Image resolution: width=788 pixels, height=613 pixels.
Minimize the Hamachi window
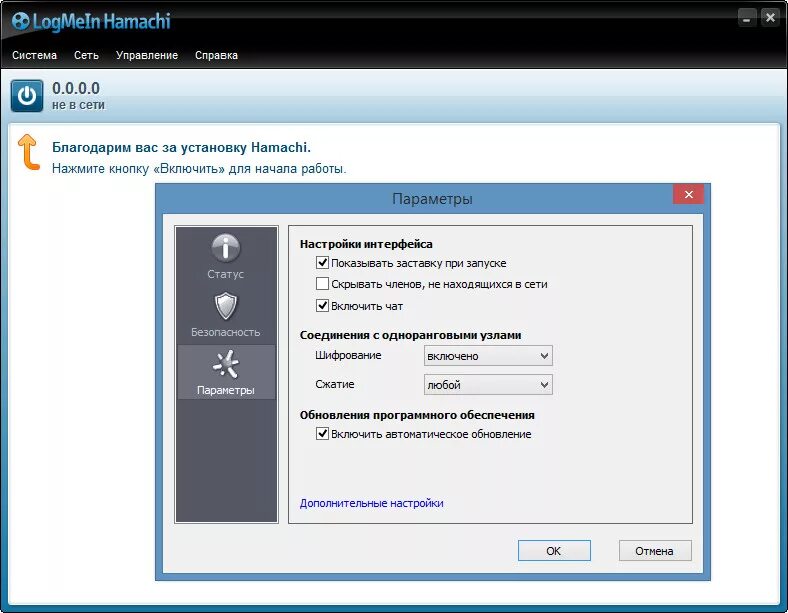(x=747, y=18)
